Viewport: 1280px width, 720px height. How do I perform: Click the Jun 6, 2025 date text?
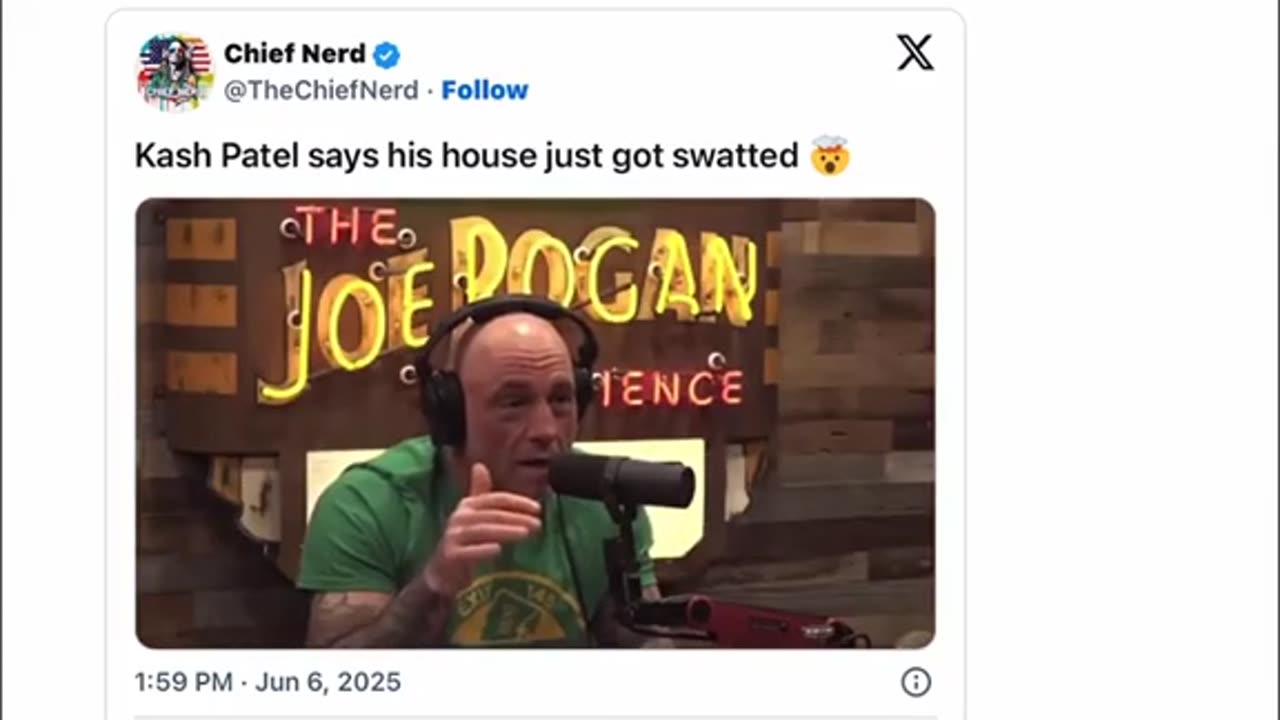pos(328,682)
